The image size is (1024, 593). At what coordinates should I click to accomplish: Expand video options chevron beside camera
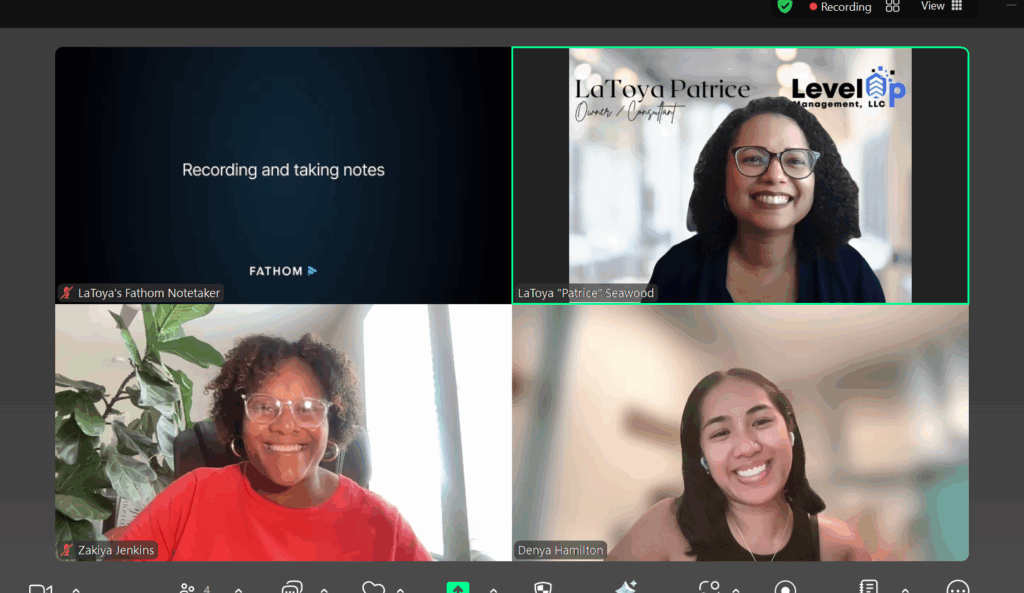click(76, 589)
